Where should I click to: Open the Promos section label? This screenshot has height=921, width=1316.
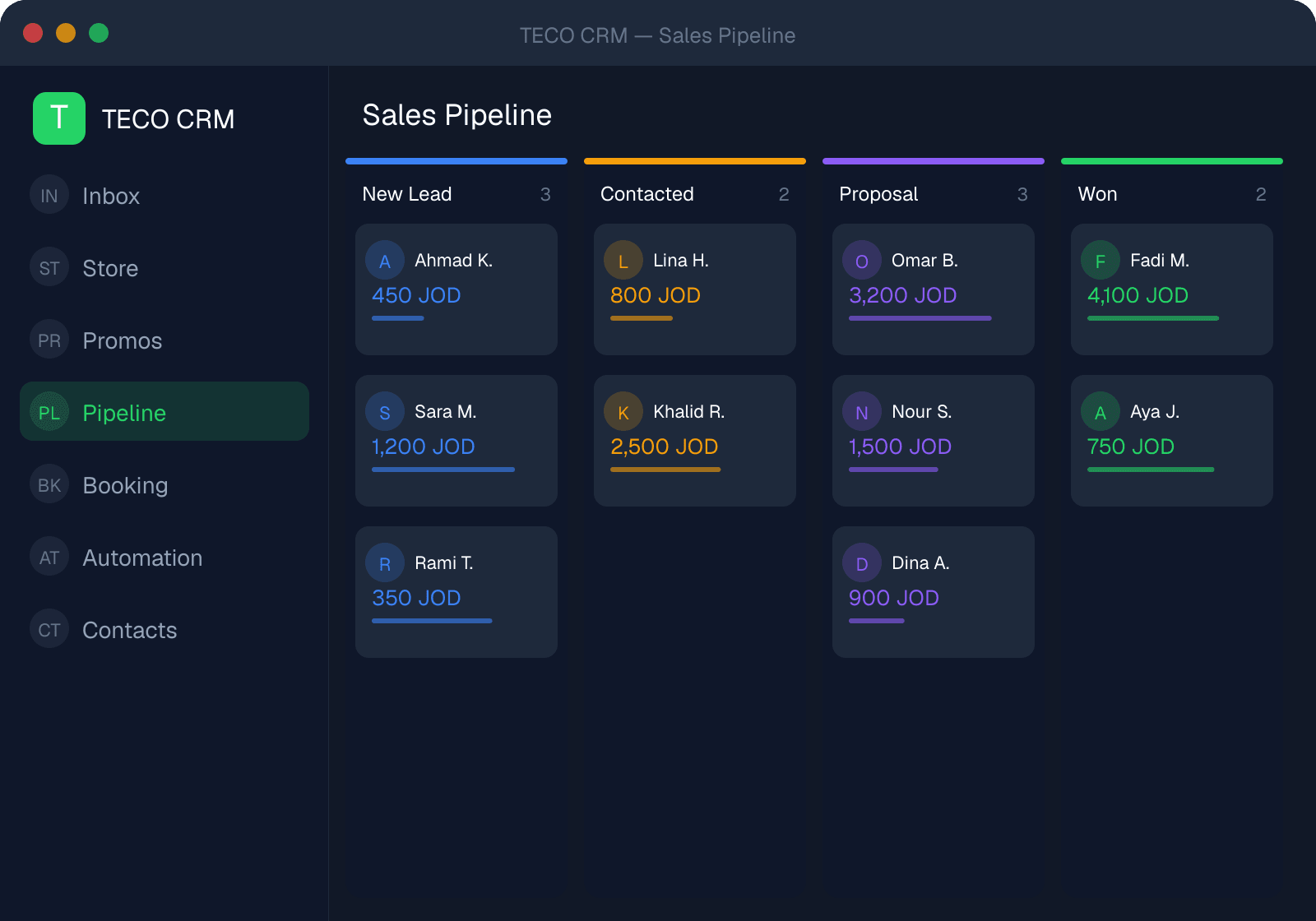123,340
